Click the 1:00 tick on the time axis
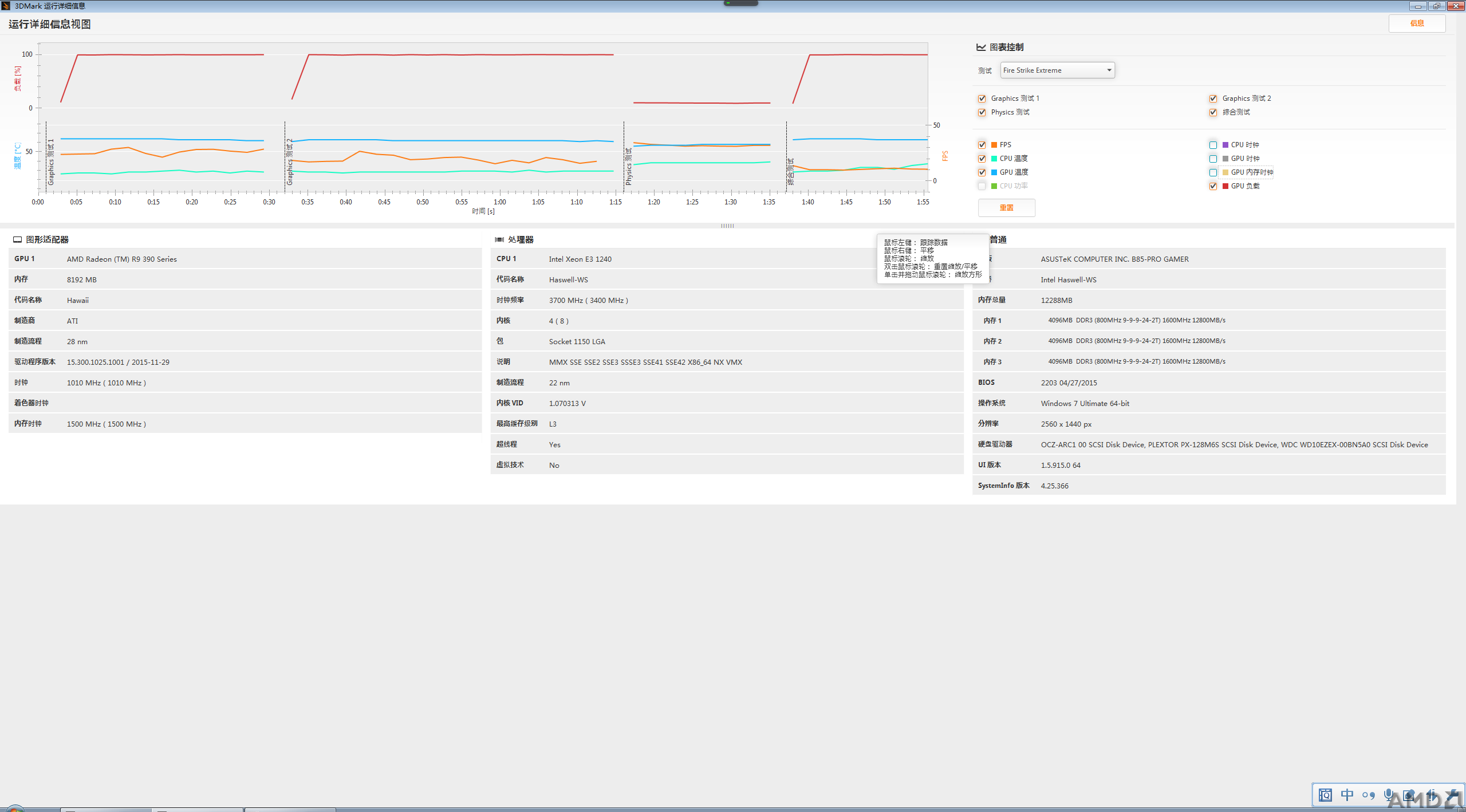 tap(500, 202)
